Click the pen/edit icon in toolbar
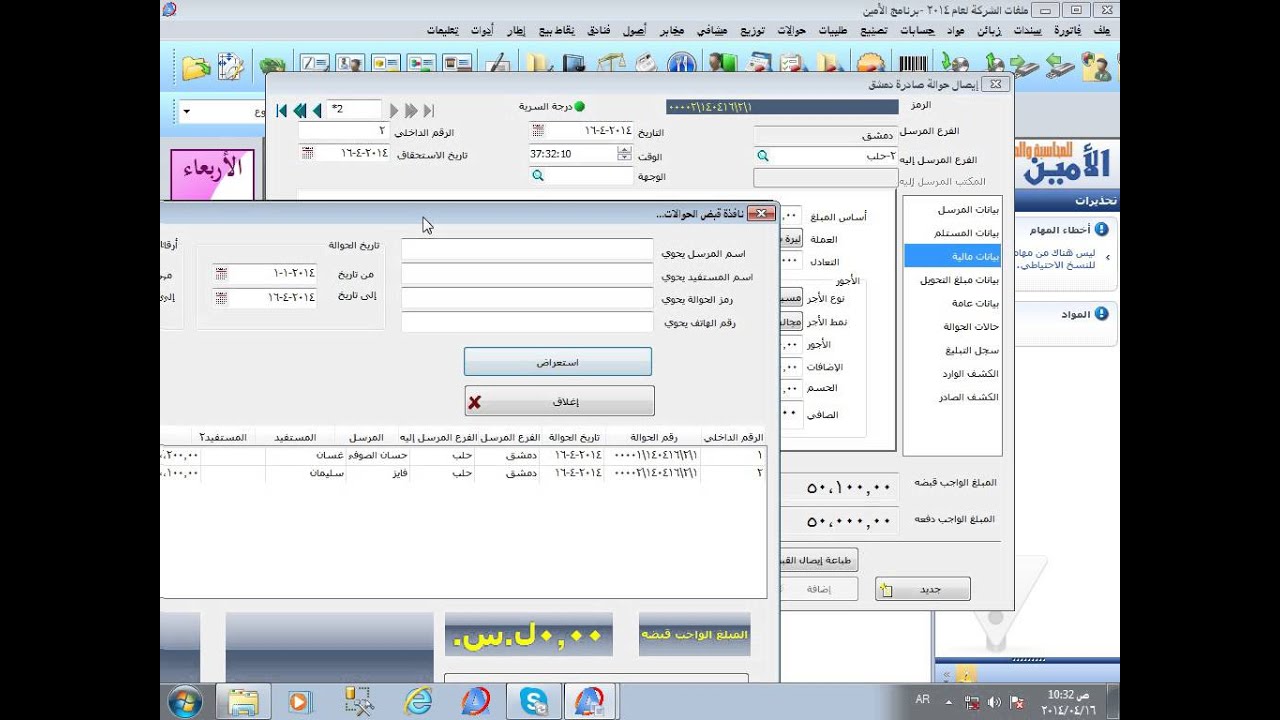 point(496,64)
